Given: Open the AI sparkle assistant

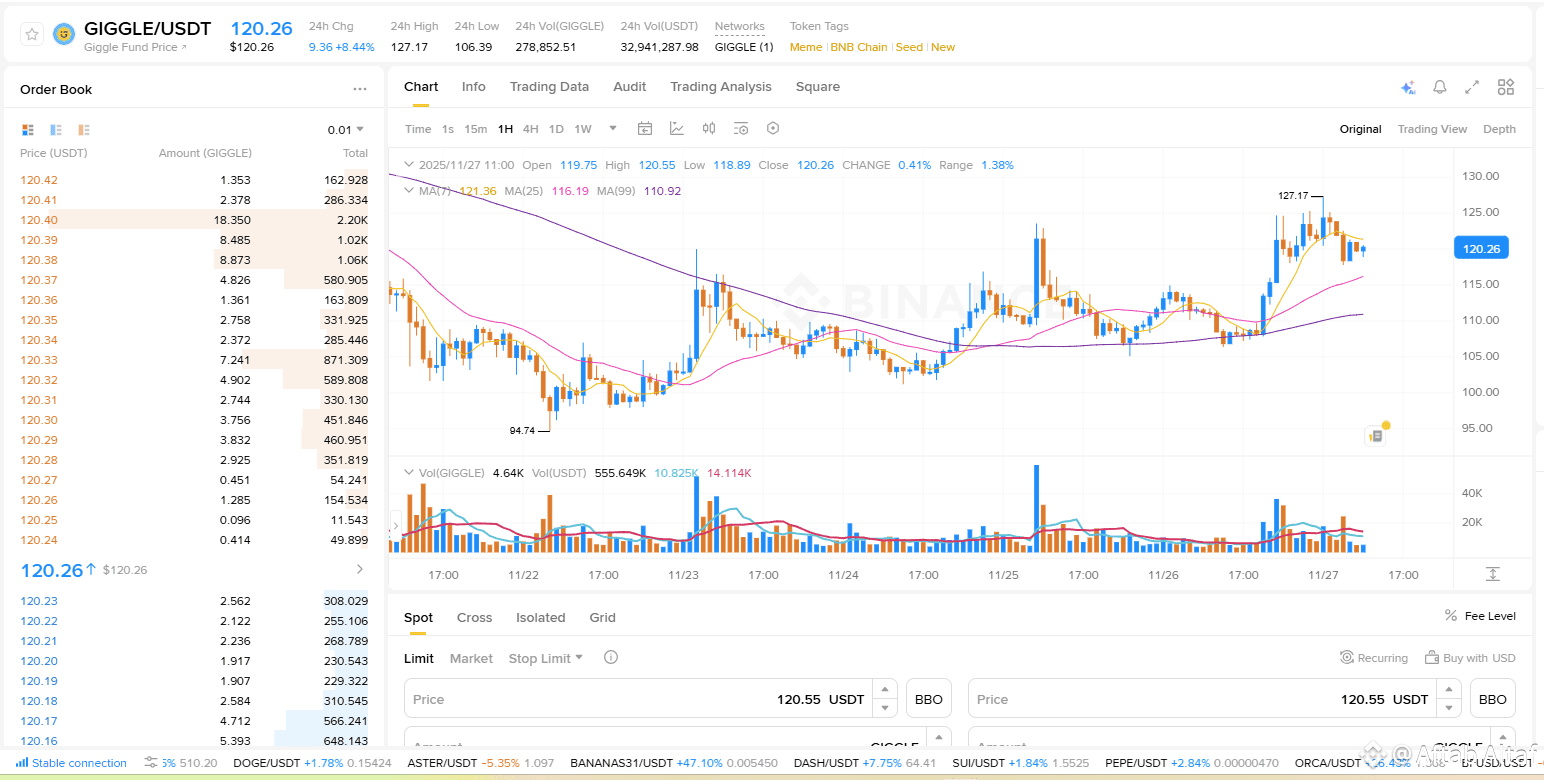Looking at the screenshot, I should point(1408,87).
